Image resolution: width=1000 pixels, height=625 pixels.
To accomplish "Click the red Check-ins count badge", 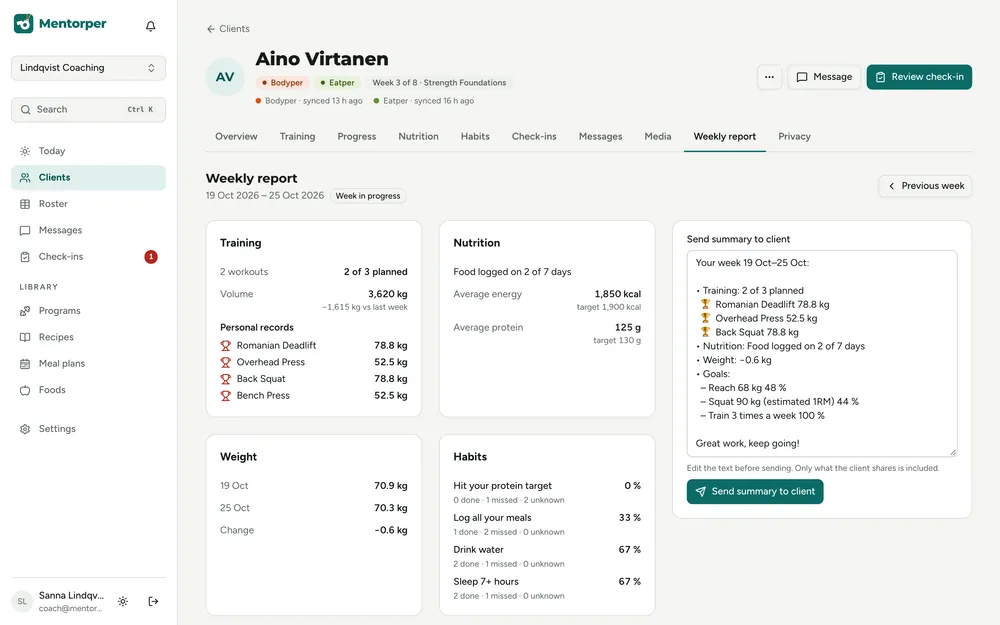I will pos(151,257).
